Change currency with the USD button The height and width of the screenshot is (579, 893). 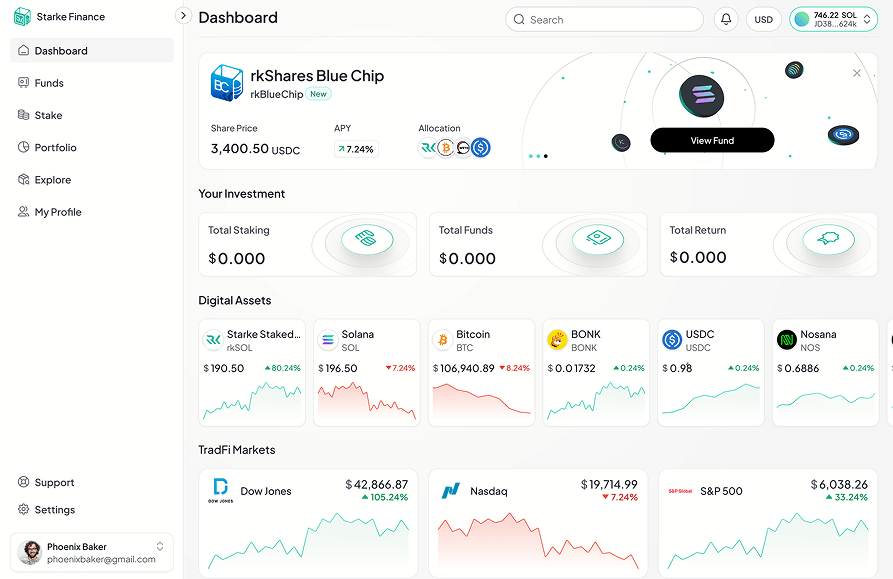tap(764, 19)
